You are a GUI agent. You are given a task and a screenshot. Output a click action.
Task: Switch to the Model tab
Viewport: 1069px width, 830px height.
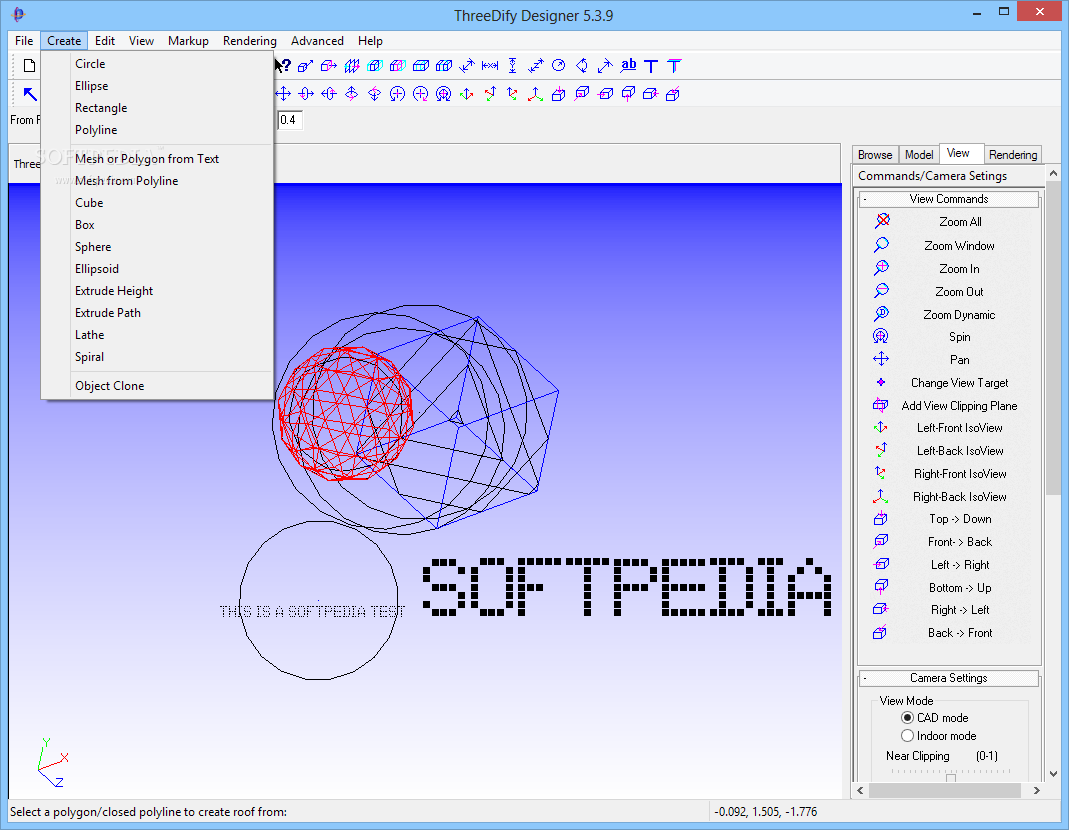pos(919,155)
